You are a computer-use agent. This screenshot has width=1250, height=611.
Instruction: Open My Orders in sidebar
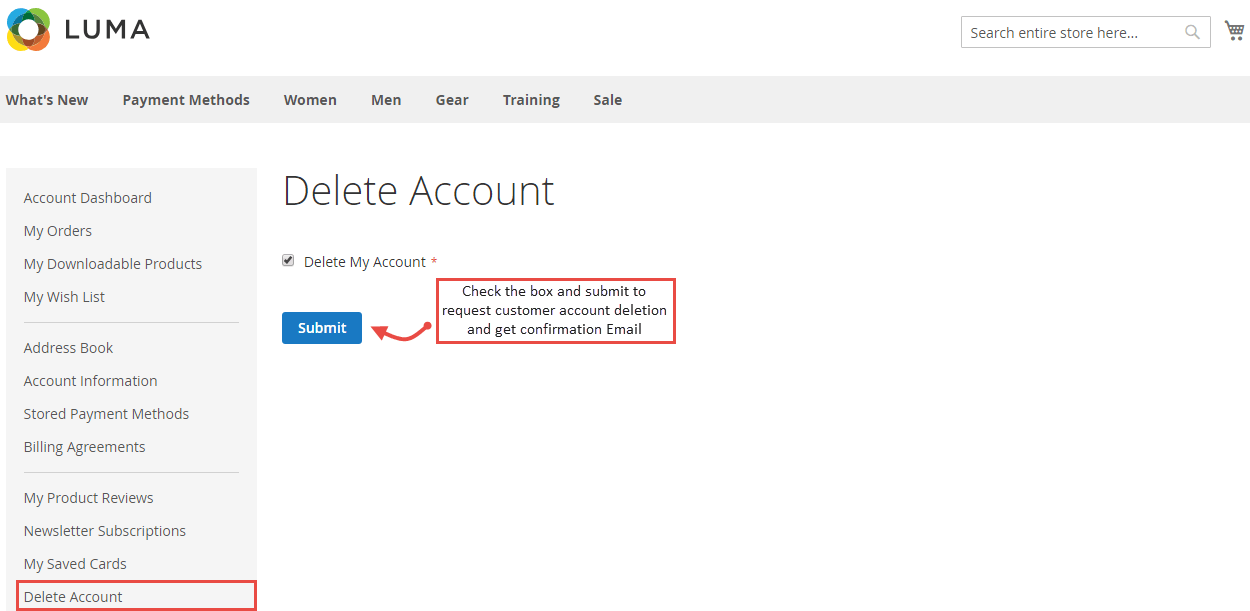(58, 231)
